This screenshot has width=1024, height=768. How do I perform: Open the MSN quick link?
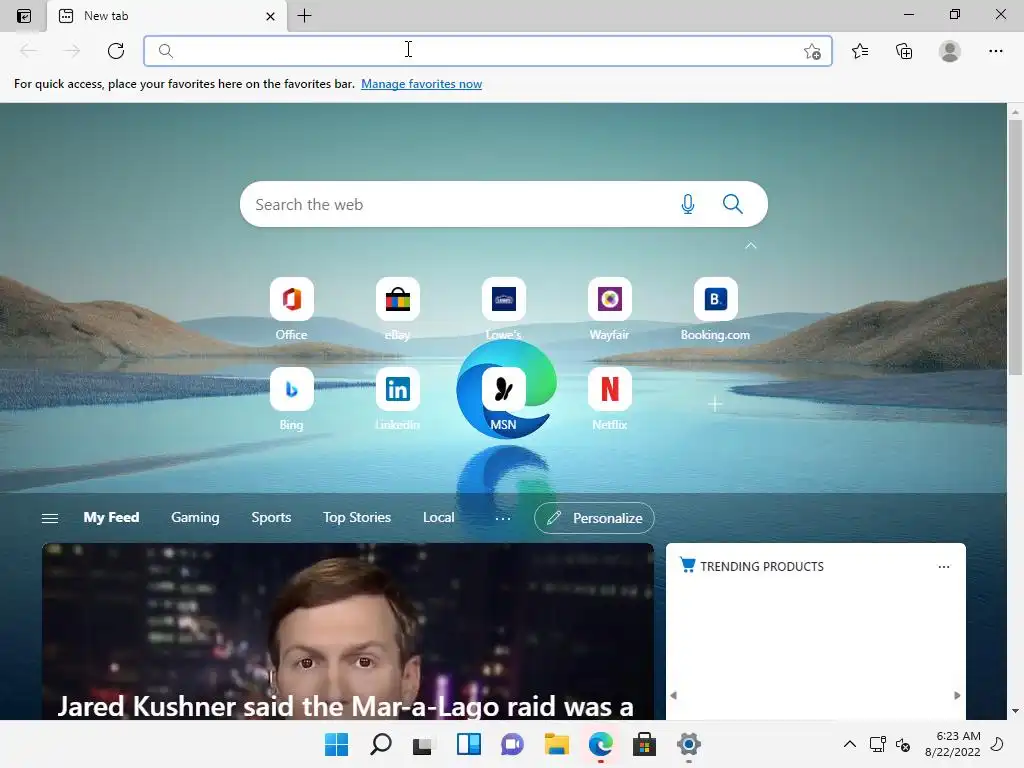point(504,399)
